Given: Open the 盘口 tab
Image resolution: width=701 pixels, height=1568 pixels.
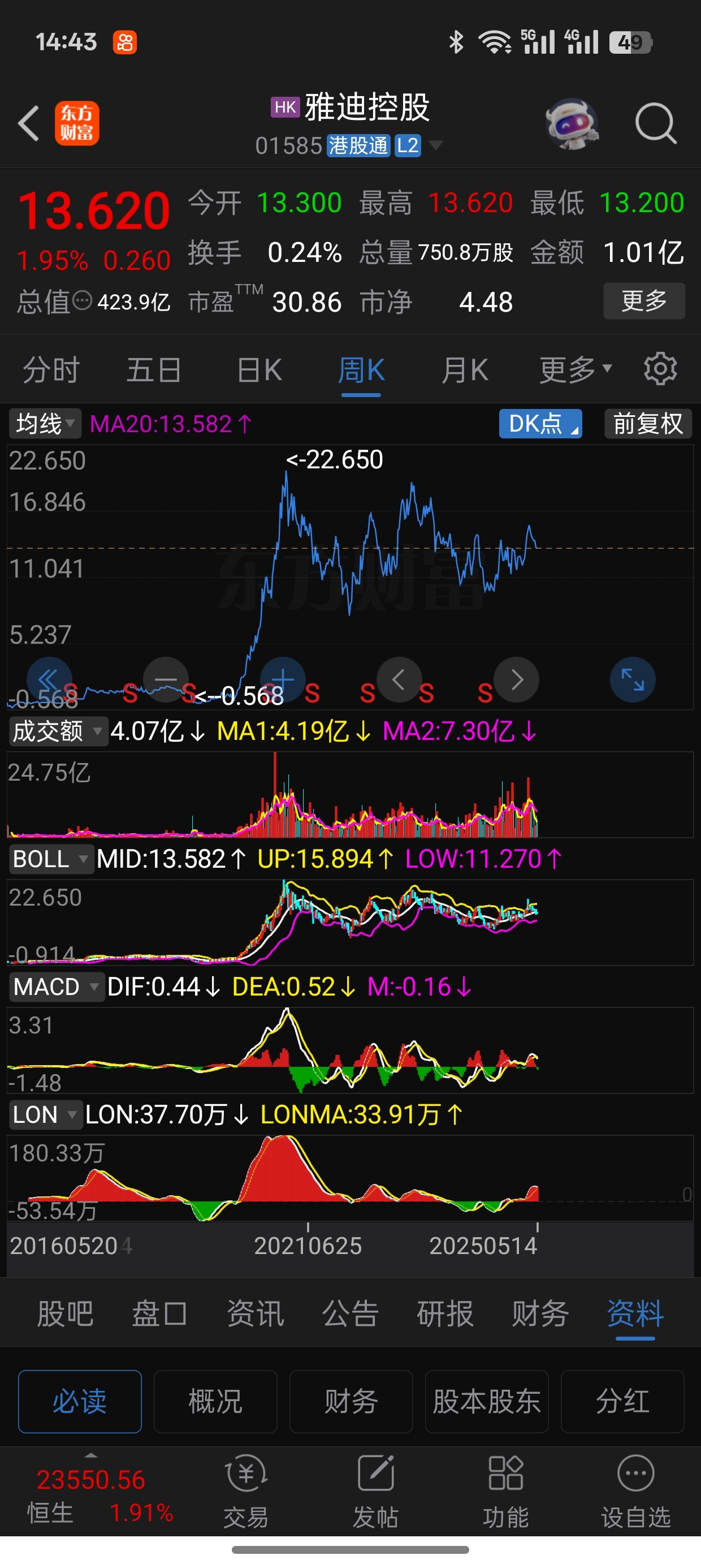Looking at the screenshot, I should pos(160,1313).
